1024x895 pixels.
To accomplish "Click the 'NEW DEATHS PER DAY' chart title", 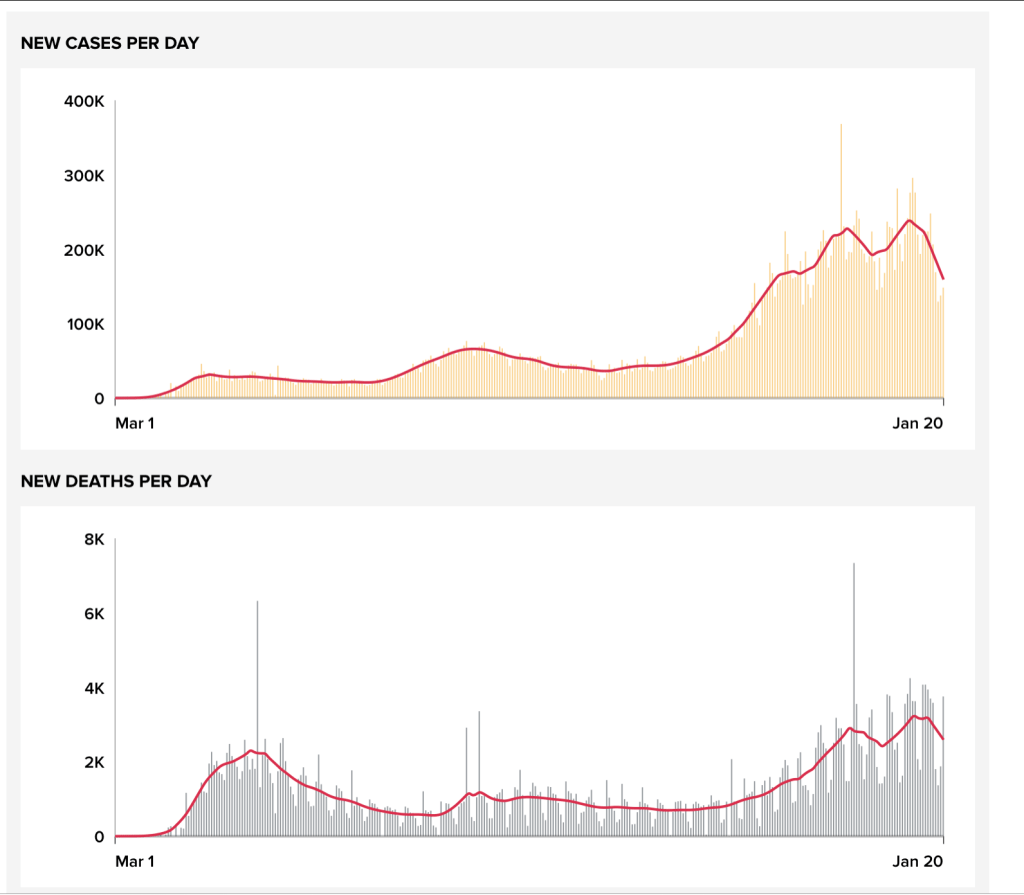I will tap(116, 481).
